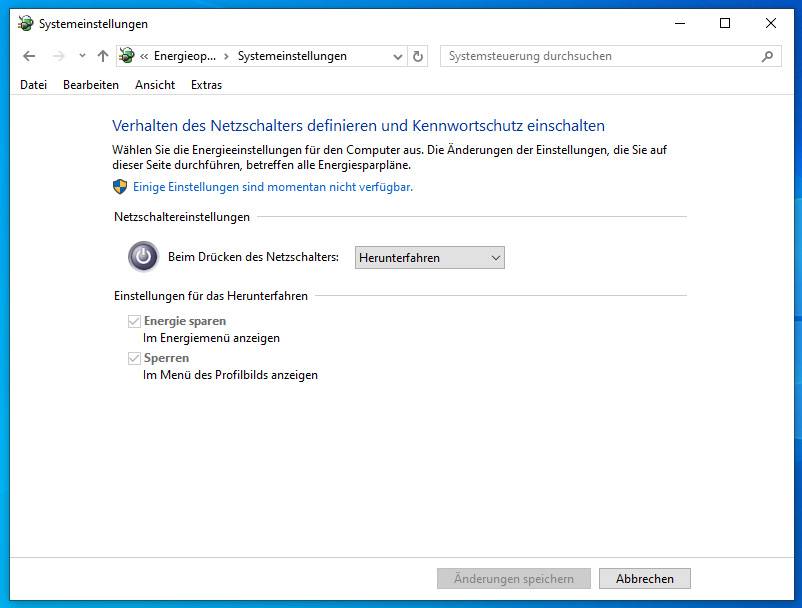Open the Herunterfahren power button dropdown
The width and height of the screenshot is (802, 608).
(x=430, y=258)
